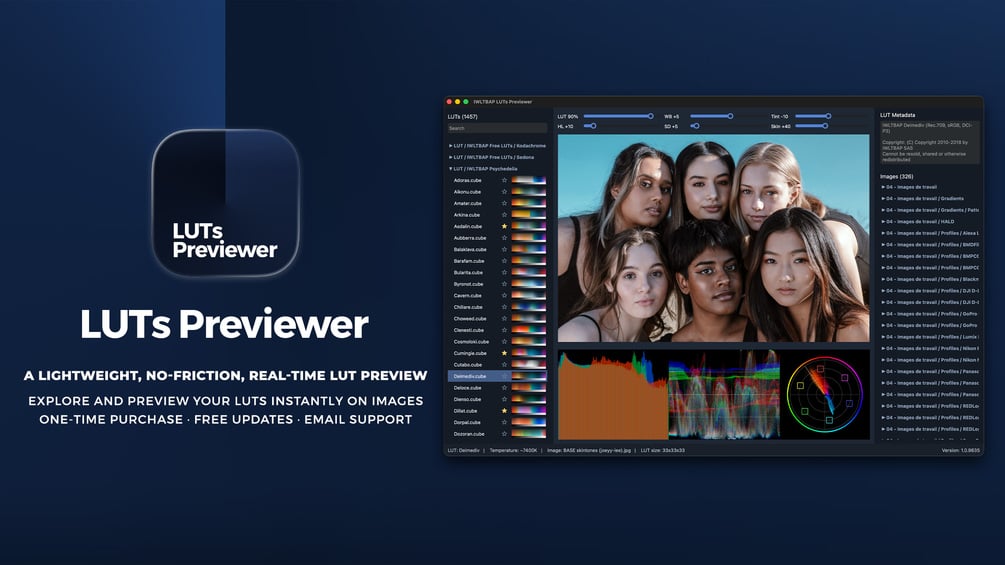Screen dimensions: 1005x565
Task: Select the Cutabo.cube color thumbnail
Action: coord(529,365)
